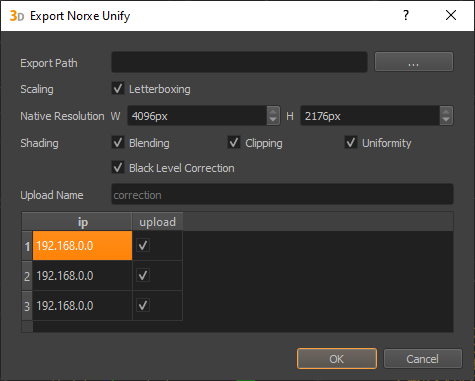The height and width of the screenshot is (381, 475).
Task: Click the native resolution width field
Action: pyautogui.click(x=197, y=116)
